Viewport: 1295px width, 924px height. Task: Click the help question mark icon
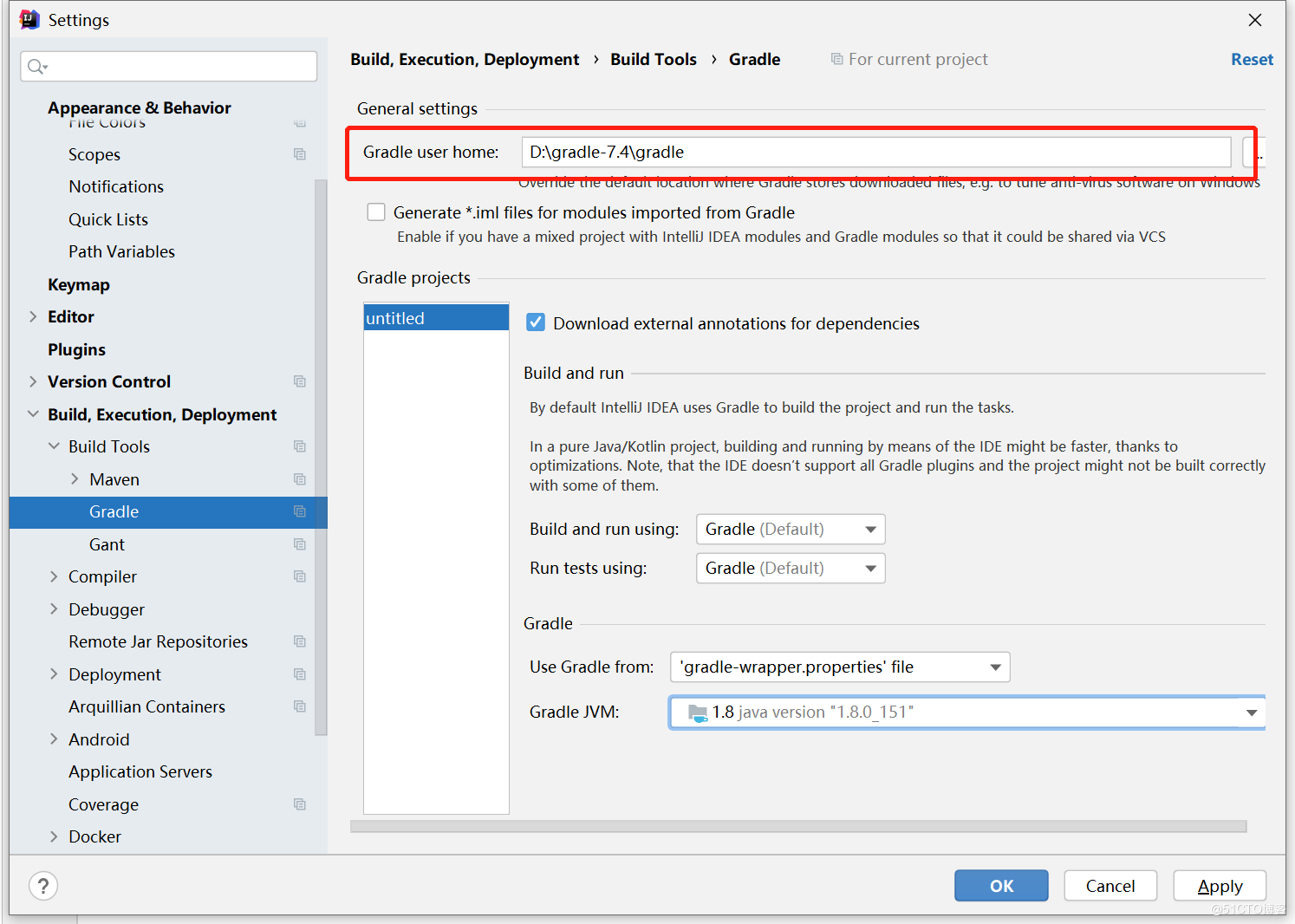coord(43,886)
